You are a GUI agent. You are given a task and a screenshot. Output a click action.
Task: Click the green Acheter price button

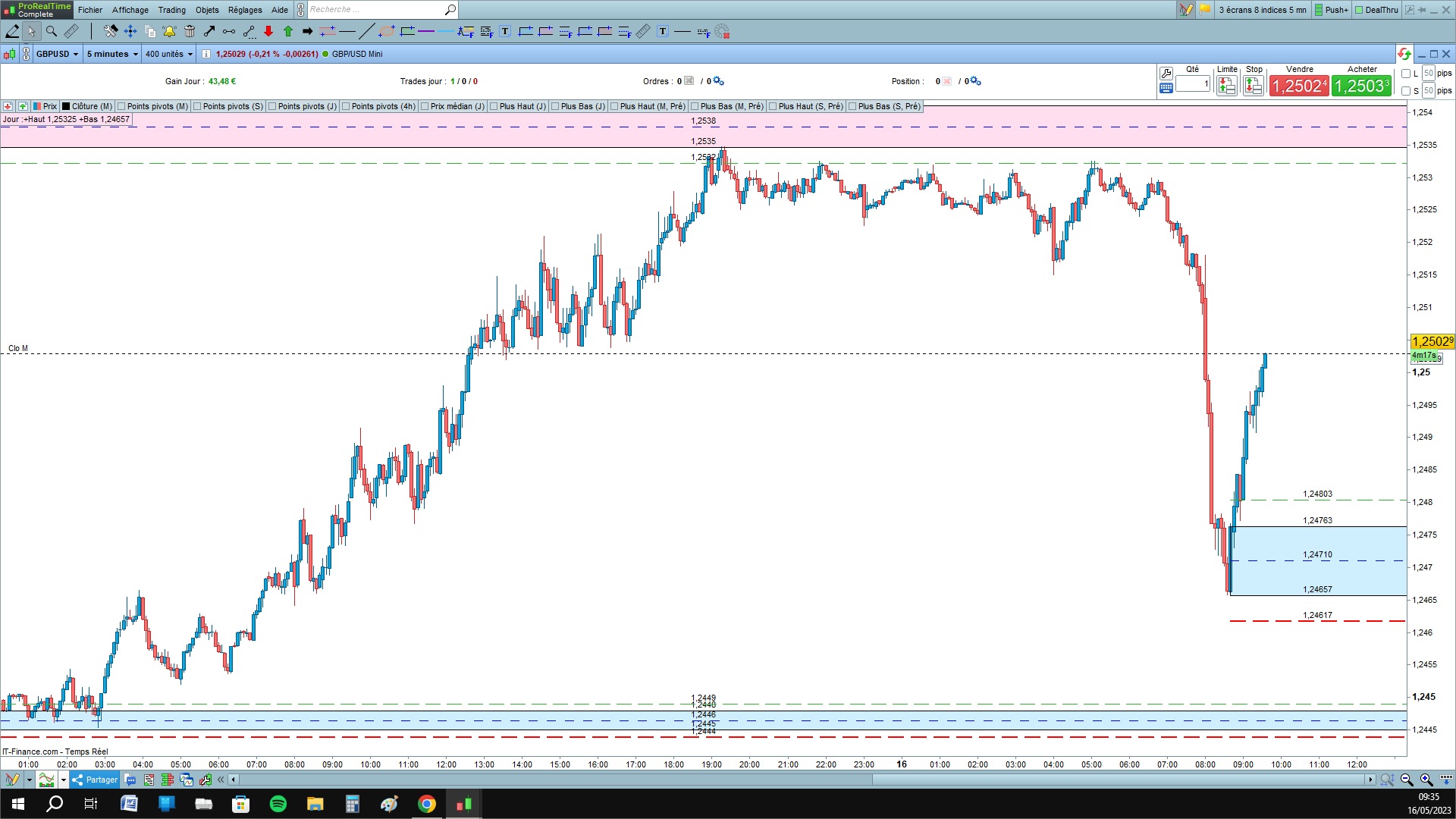1361,86
